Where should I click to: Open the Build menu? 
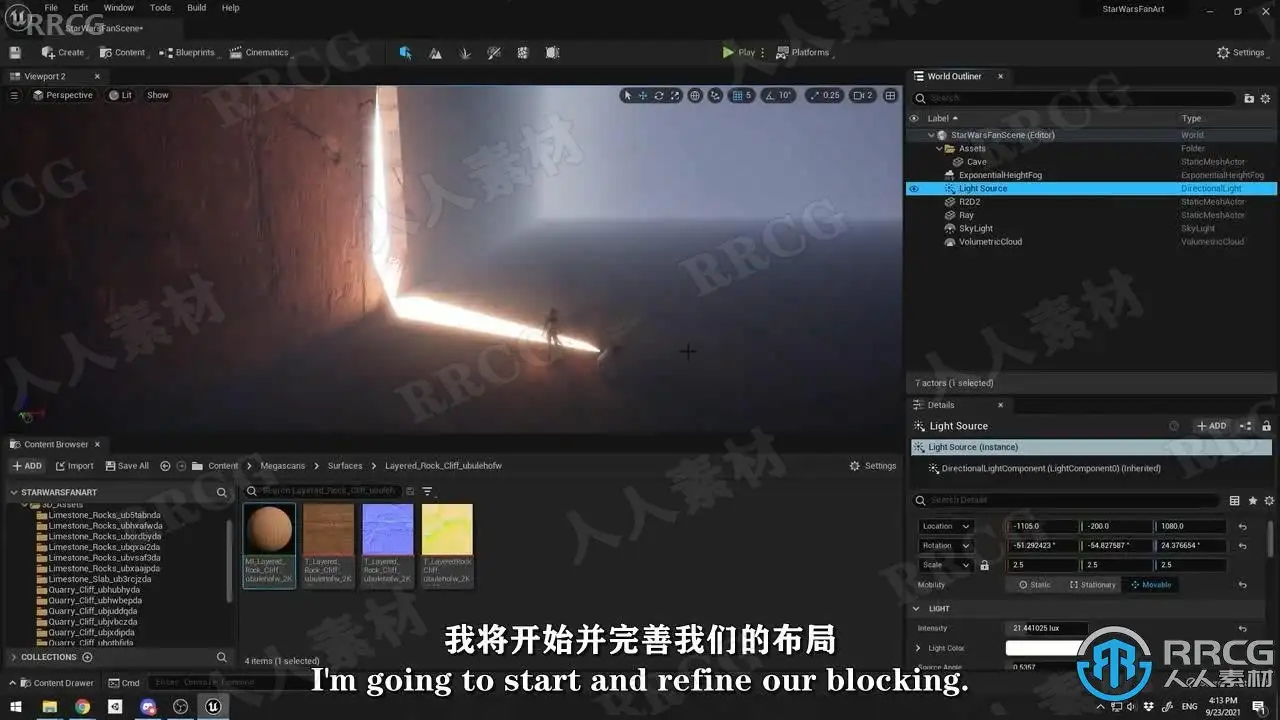coord(197,8)
